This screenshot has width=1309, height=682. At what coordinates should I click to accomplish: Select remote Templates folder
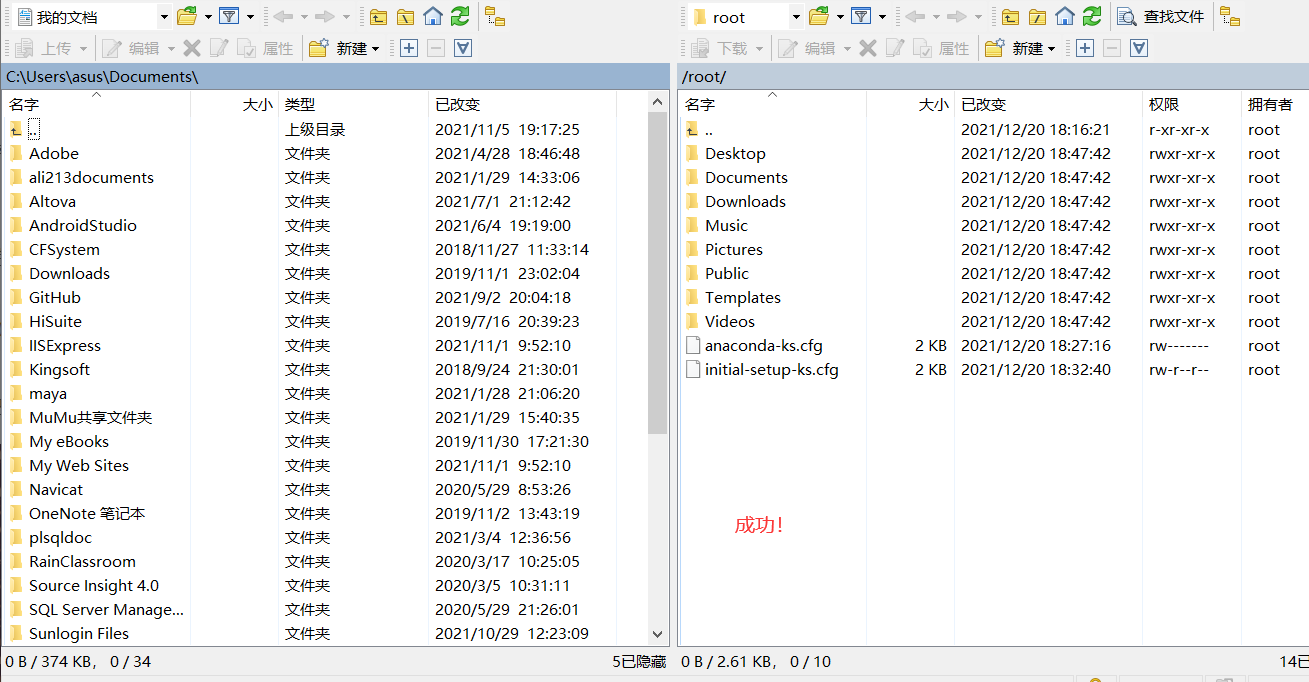tap(742, 297)
